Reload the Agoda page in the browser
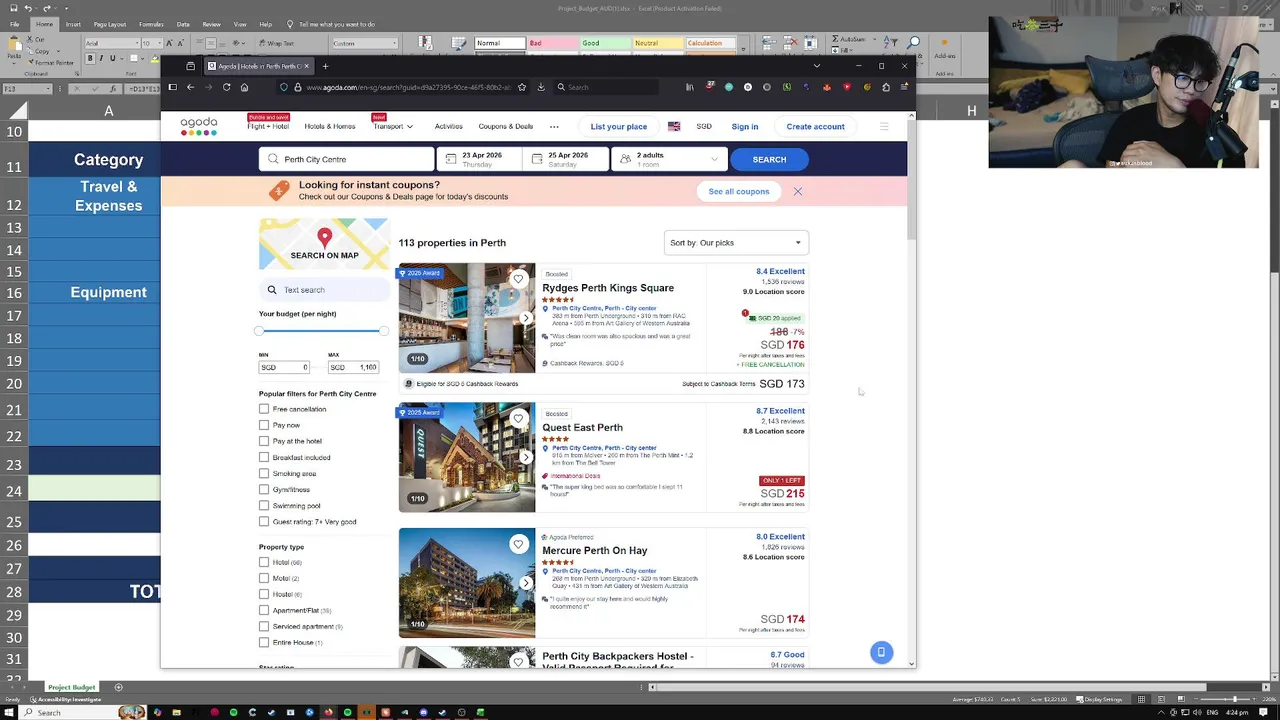The image size is (1280, 720). pos(226,87)
